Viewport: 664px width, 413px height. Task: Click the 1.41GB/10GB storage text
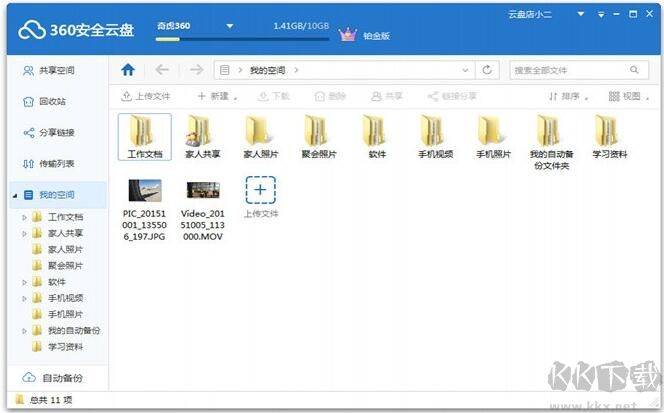pyautogui.click(x=301, y=26)
